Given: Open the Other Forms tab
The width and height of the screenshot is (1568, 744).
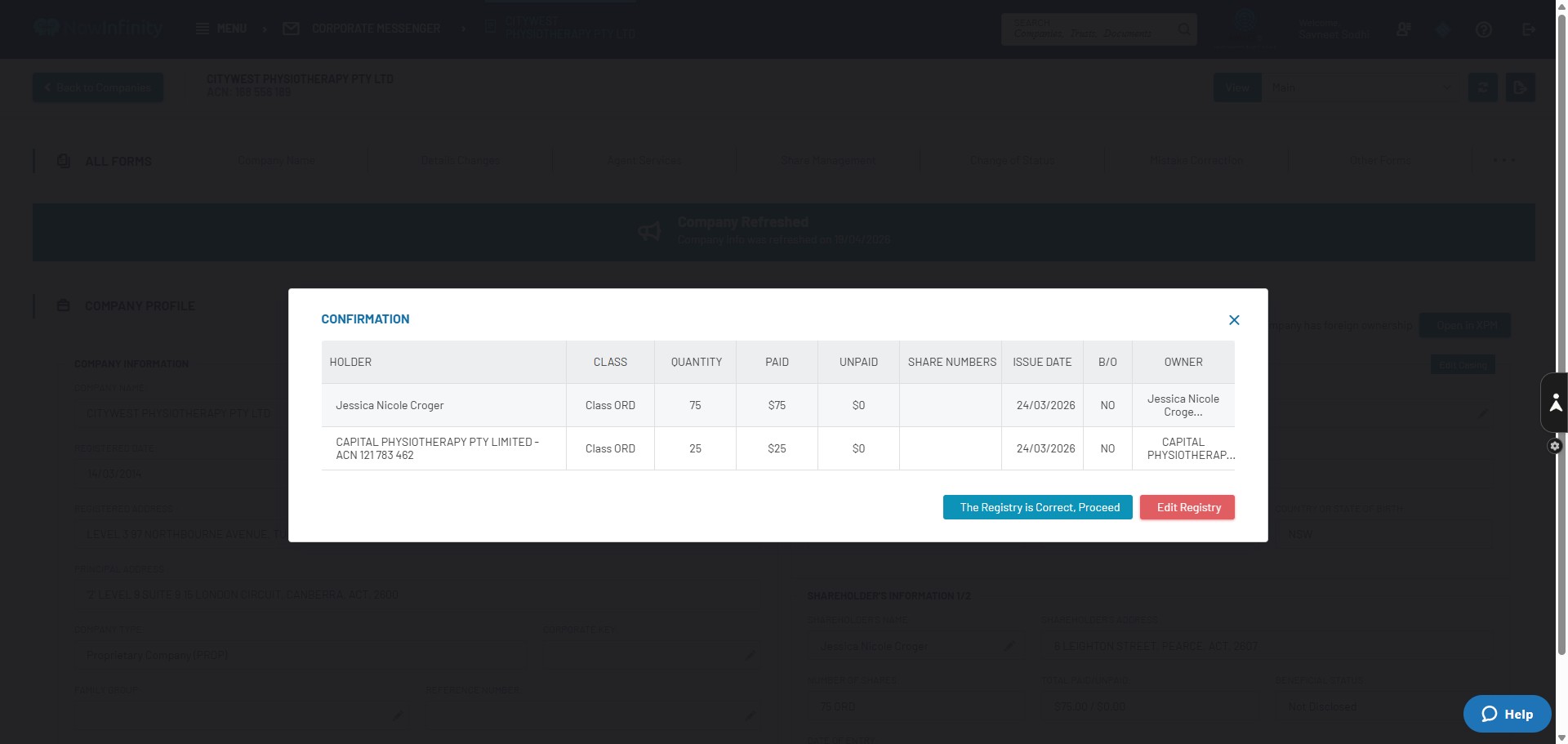Looking at the screenshot, I should pyautogui.click(x=1380, y=160).
